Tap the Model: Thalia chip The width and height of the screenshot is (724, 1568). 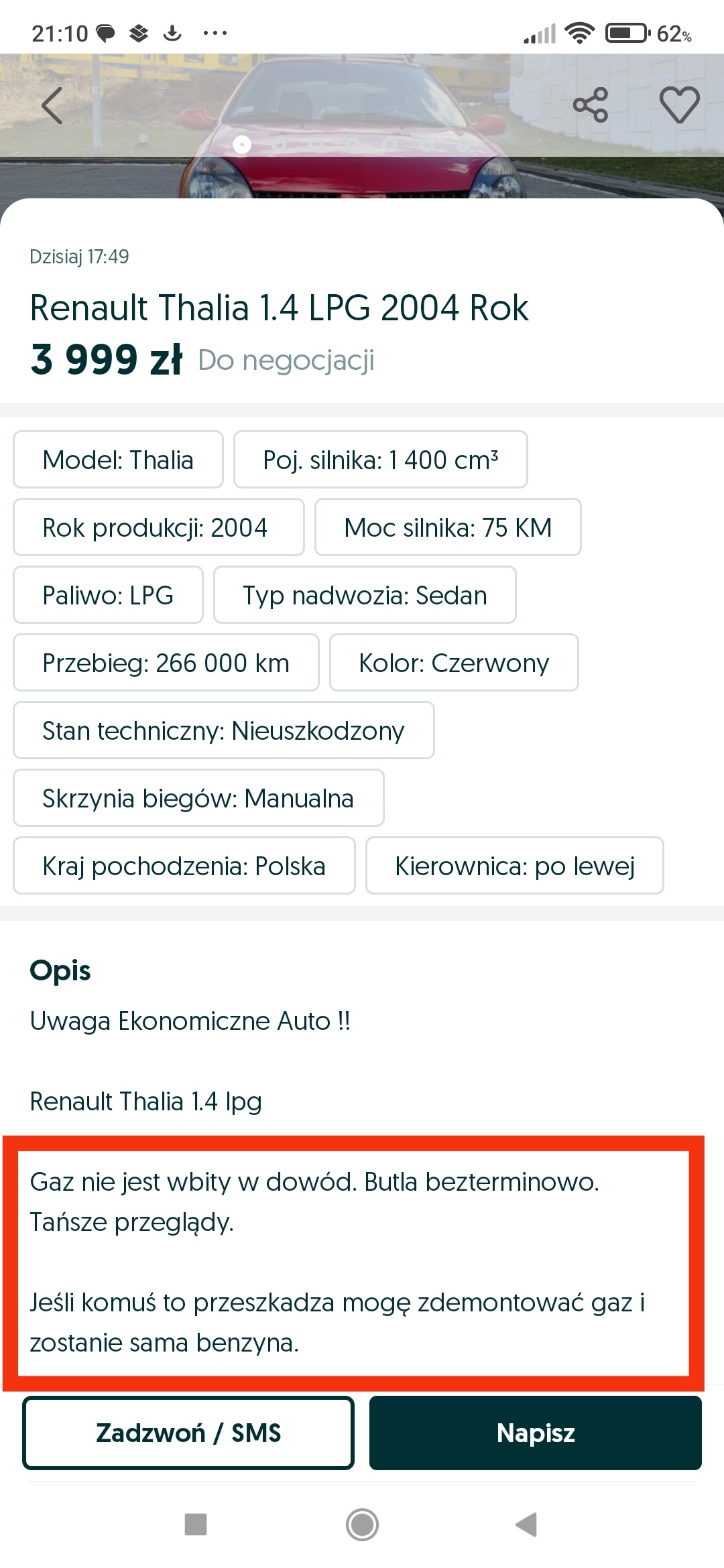118,460
